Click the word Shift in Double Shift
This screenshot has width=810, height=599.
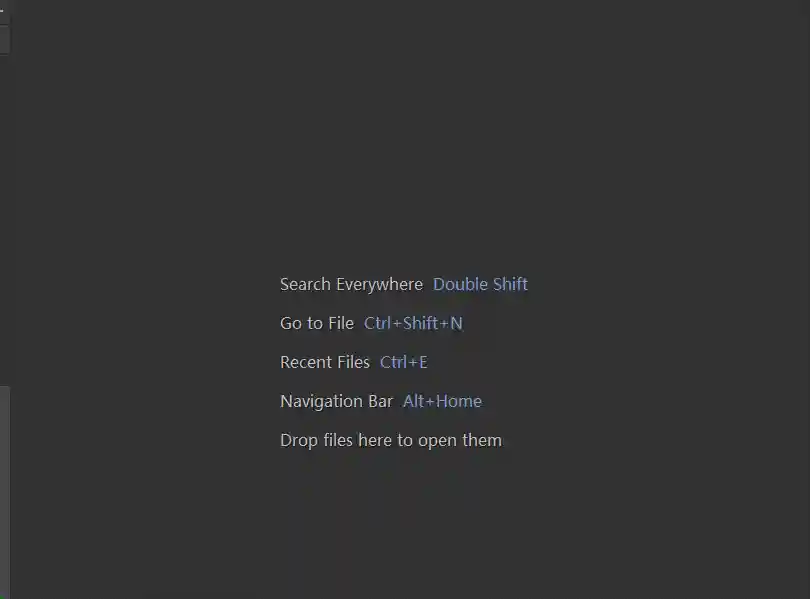point(510,285)
